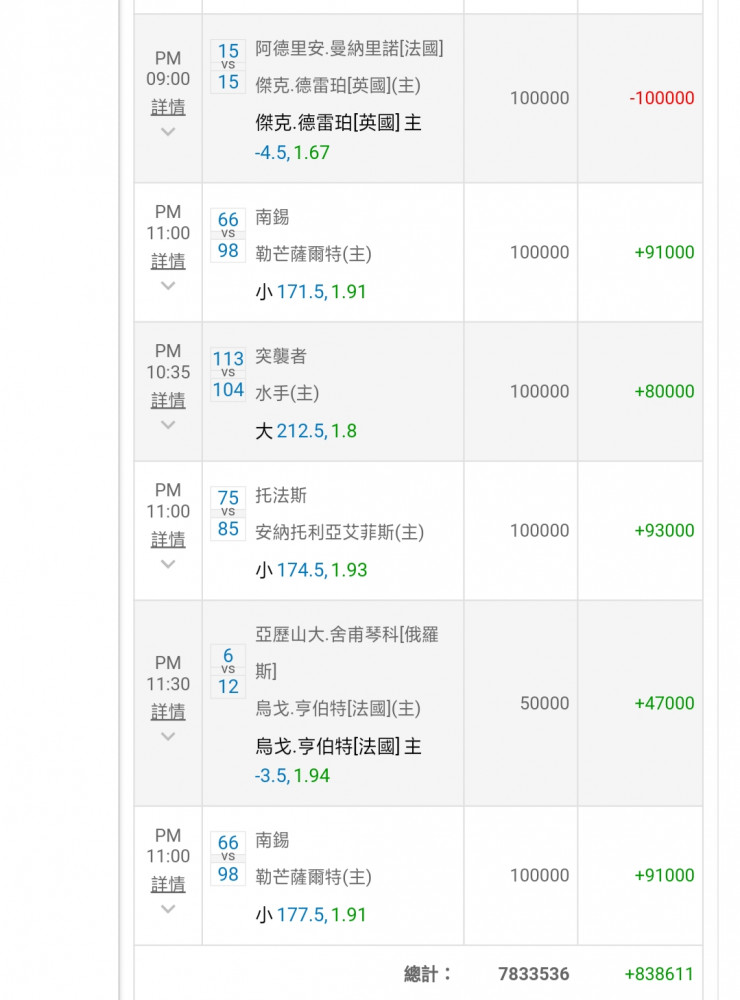Viewport: 740px width, 1000px height.
Task: Expand chevron under PM 10:35 row
Action: 168,425
